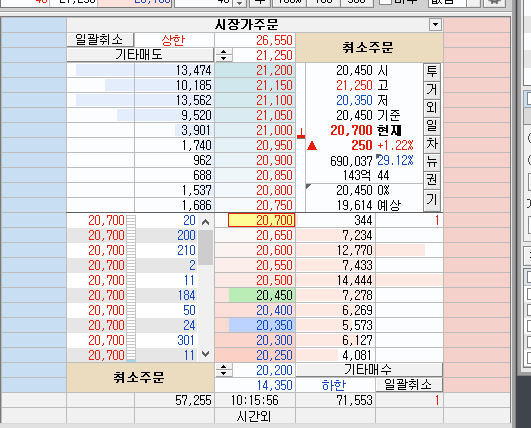This screenshot has width=531, height=428.
Task: Click the tick list scrollbar thumb
Action: [206, 248]
